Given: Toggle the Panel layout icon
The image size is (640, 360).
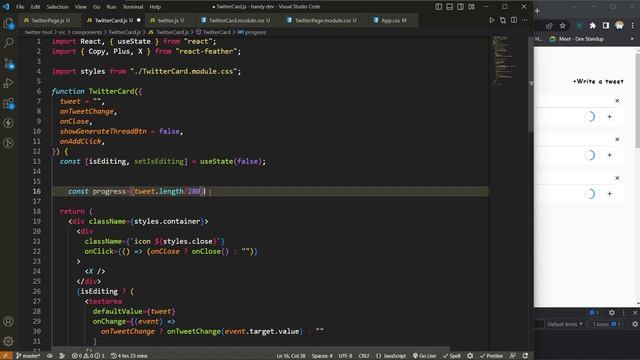Looking at the screenshot, I should (449, 7).
